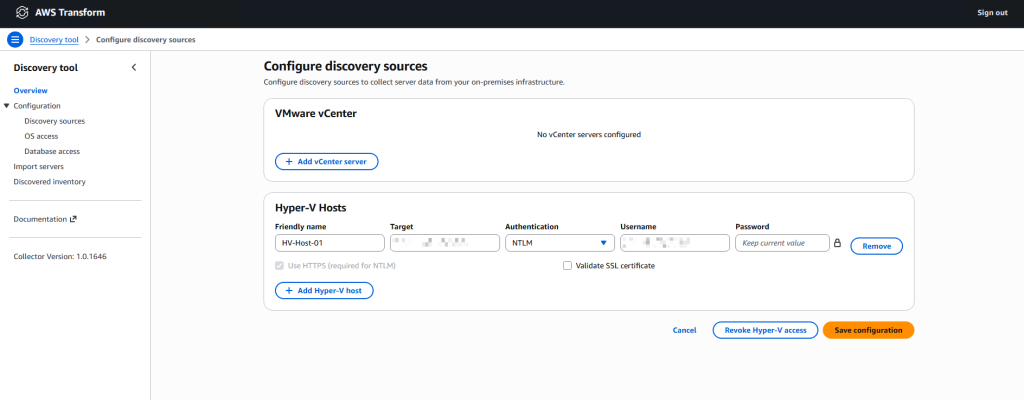Collapse the Configuration tree section
The width and height of the screenshot is (1024, 400).
tap(7, 106)
